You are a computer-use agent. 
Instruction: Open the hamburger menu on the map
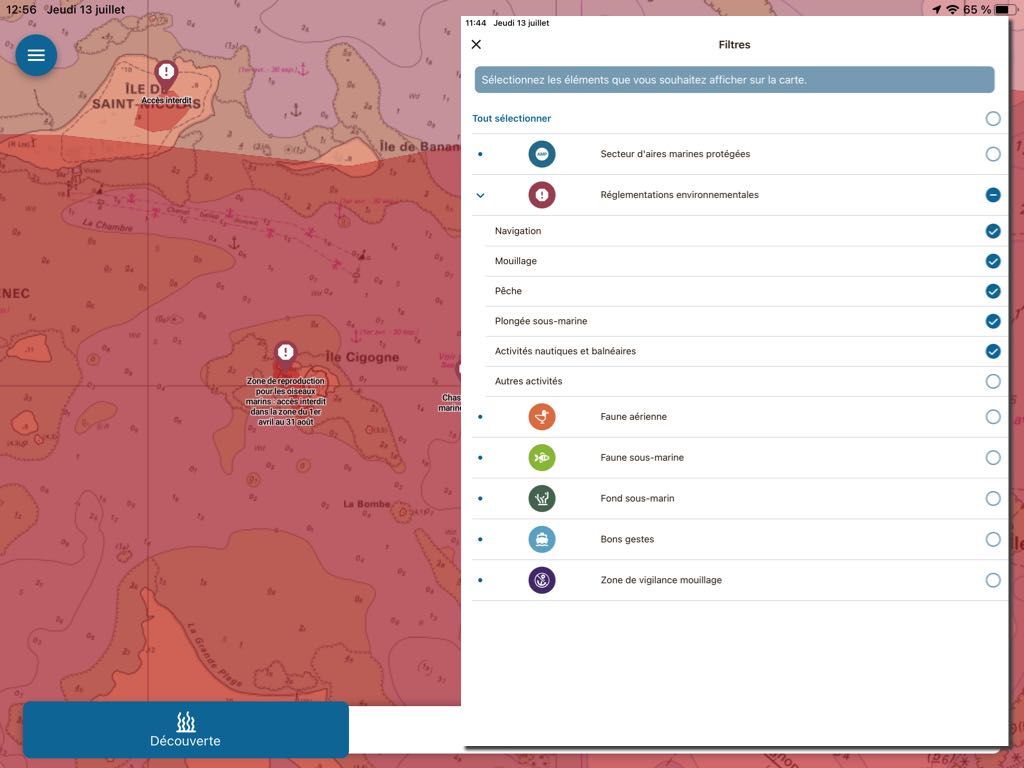36,55
